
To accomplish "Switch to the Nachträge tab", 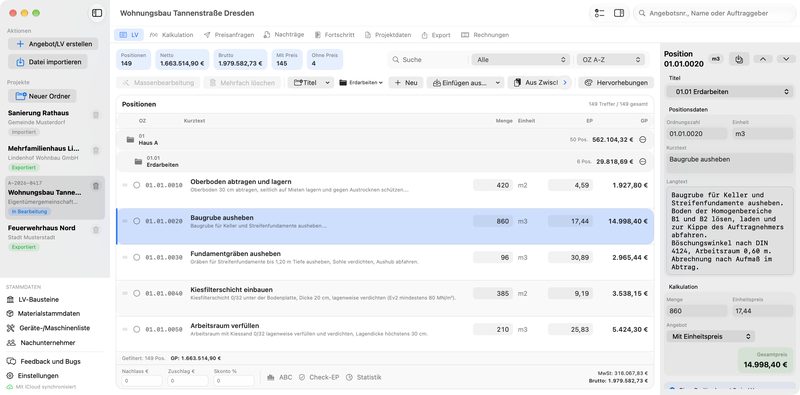I will coord(284,35).
